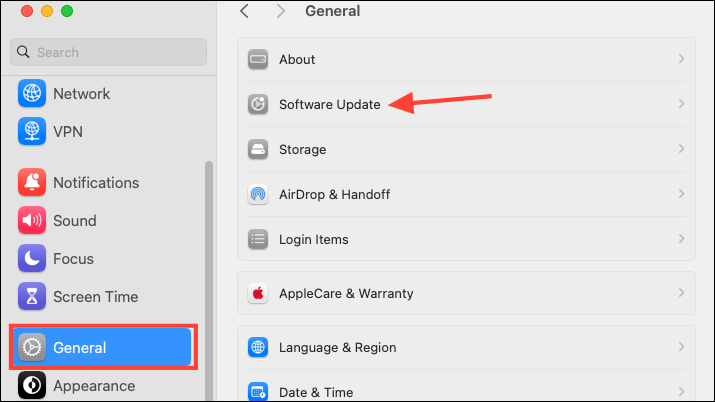This screenshot has width=715, height=402.
Task: Click the Software Update gear icon
Action: point(258,104)
